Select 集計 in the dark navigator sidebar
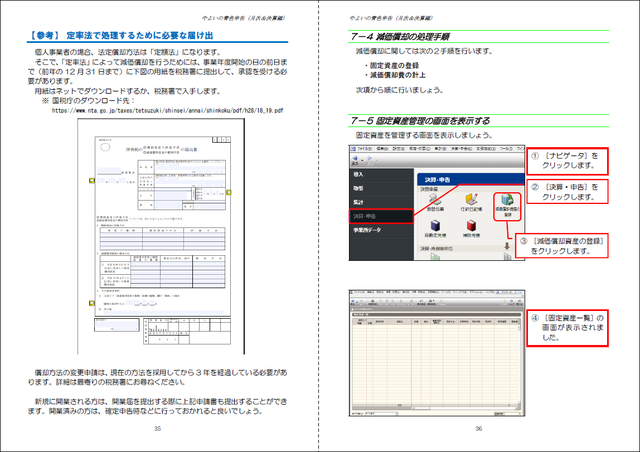 click(381, 202)
